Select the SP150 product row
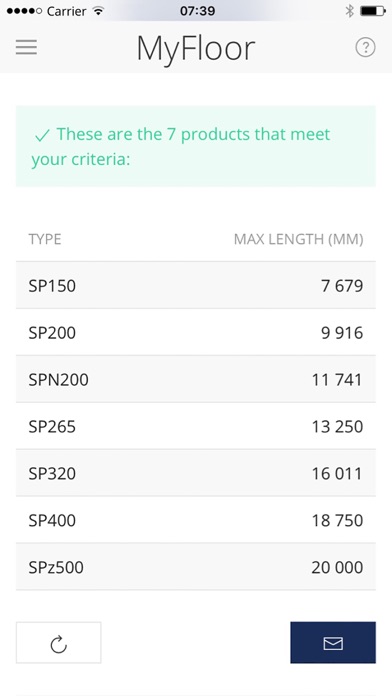This screenshot has width=392, height=696. coord(196,285)
